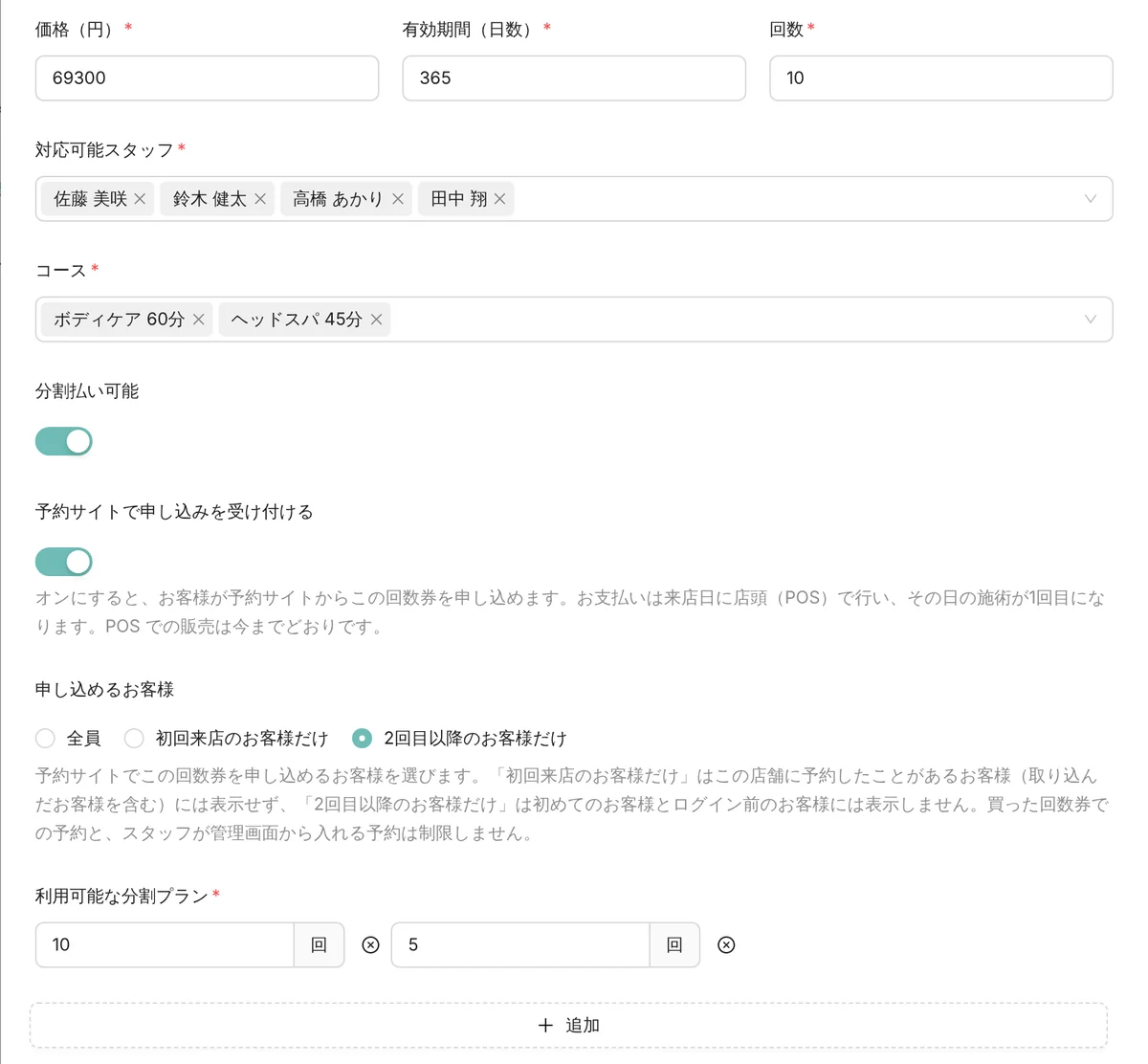Click the 利用可能な分割プラン label
Viewport: 1148px width, 1064px height.
coord(121,897)
